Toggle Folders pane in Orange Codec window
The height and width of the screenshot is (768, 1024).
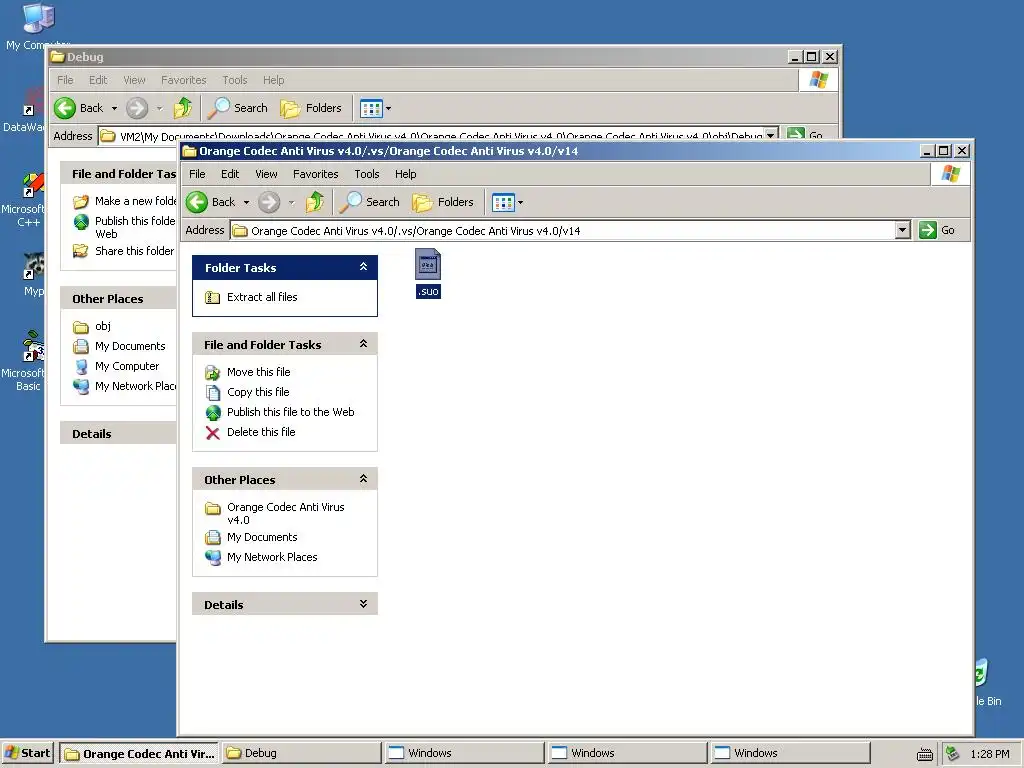tap(443, 202)
